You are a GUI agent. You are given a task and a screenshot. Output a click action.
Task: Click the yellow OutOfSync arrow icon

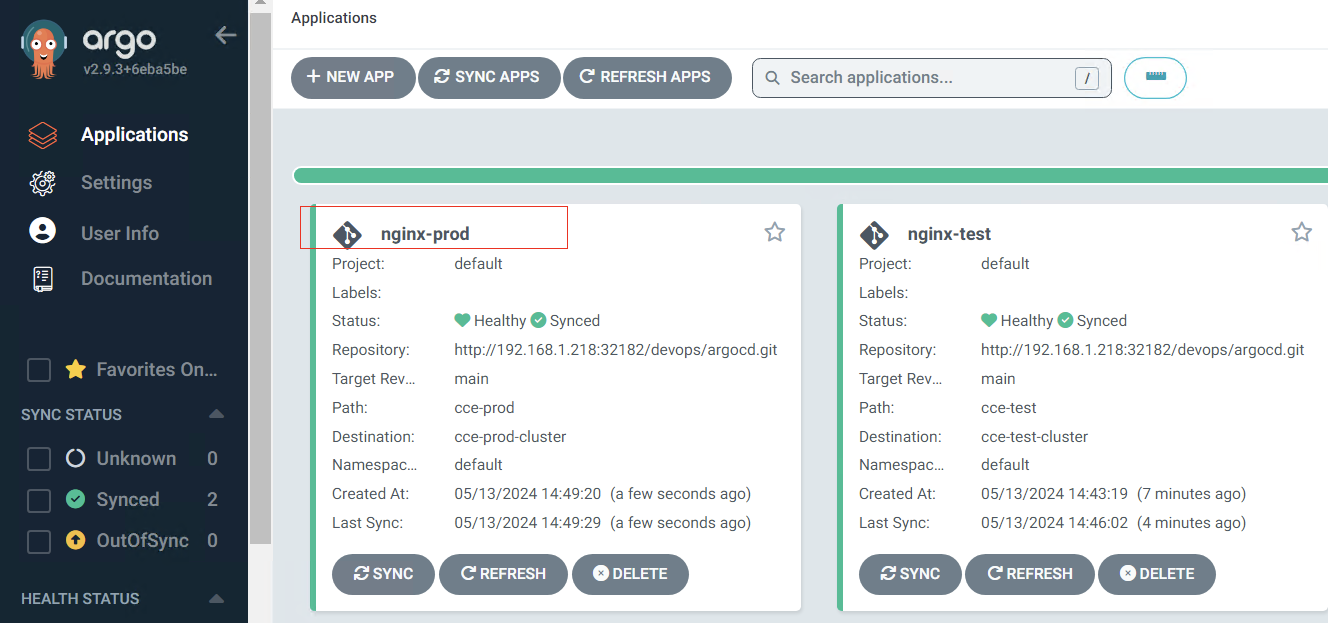pos(75,540)
